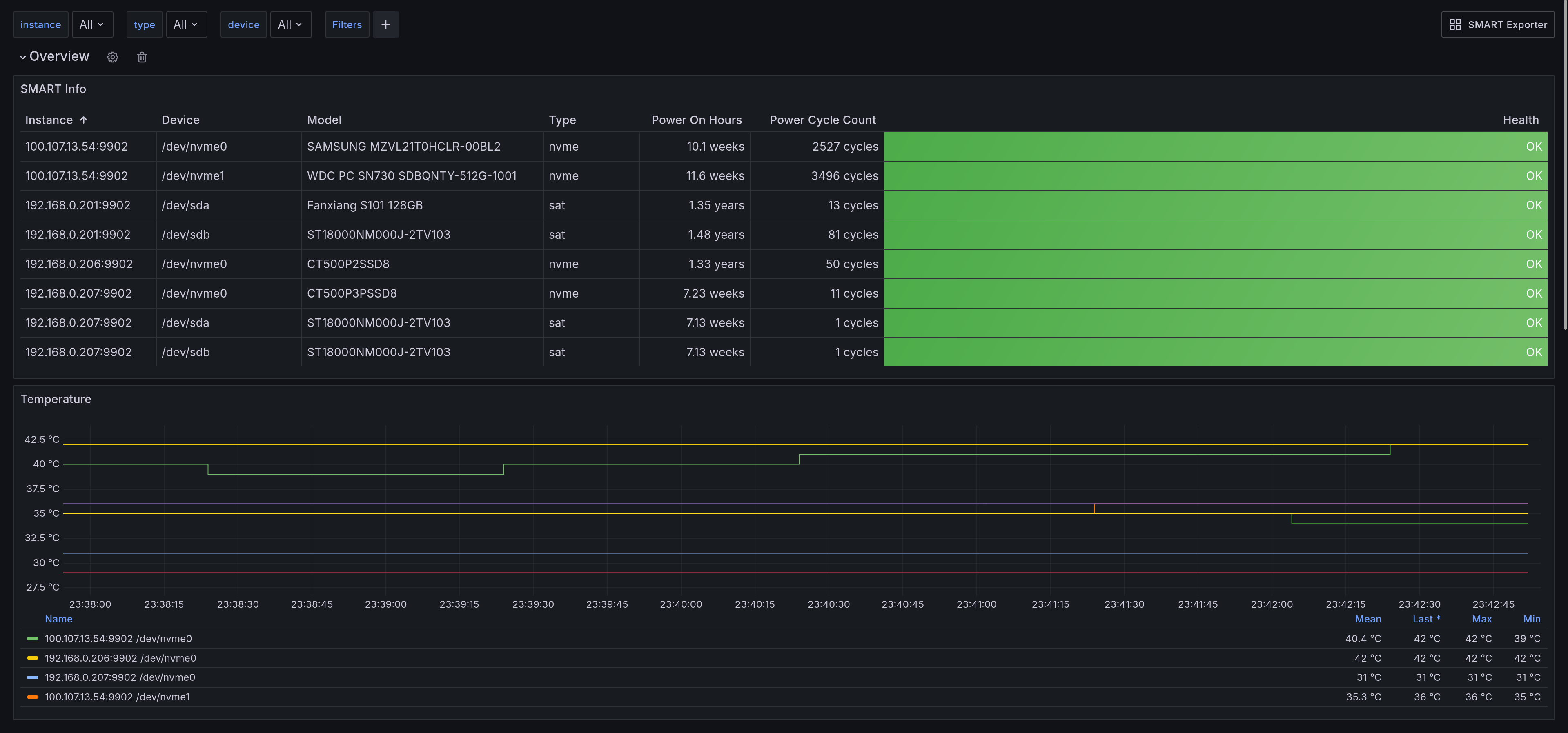Sort table by Power On Hours header
The image size is (1568, 733).
696,120
